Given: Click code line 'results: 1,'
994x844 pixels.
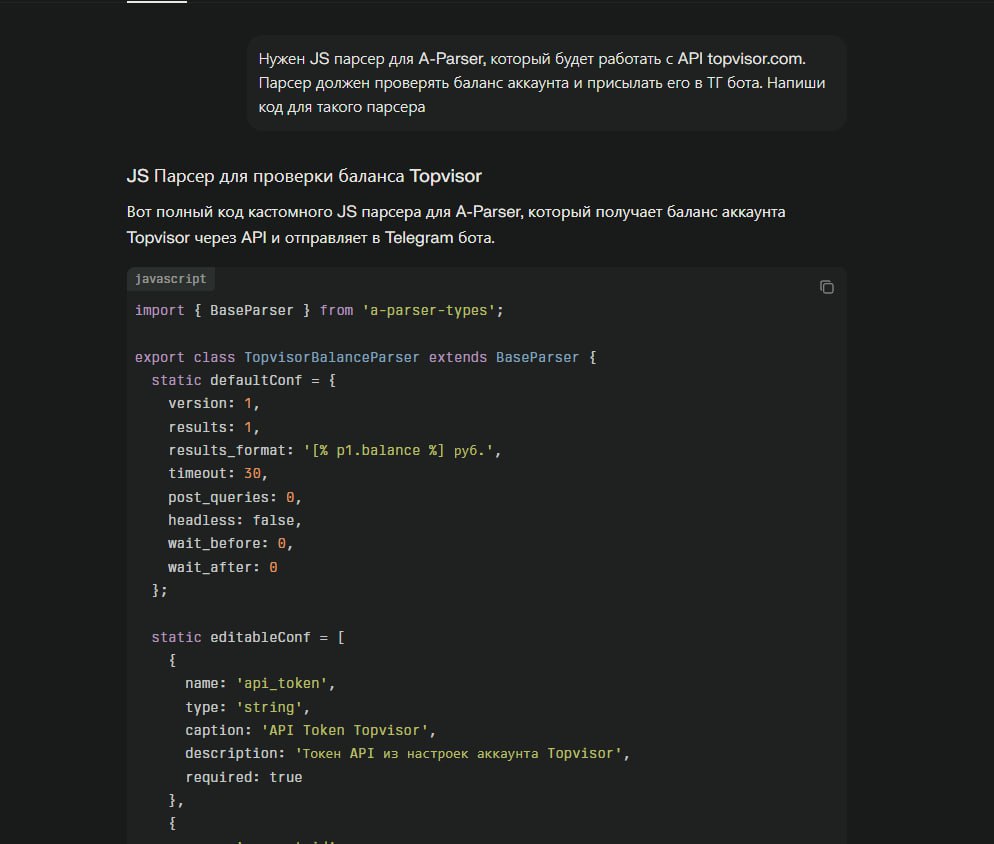Looking at the screenshot, I should pyautogui.click(x=214, y=427).
